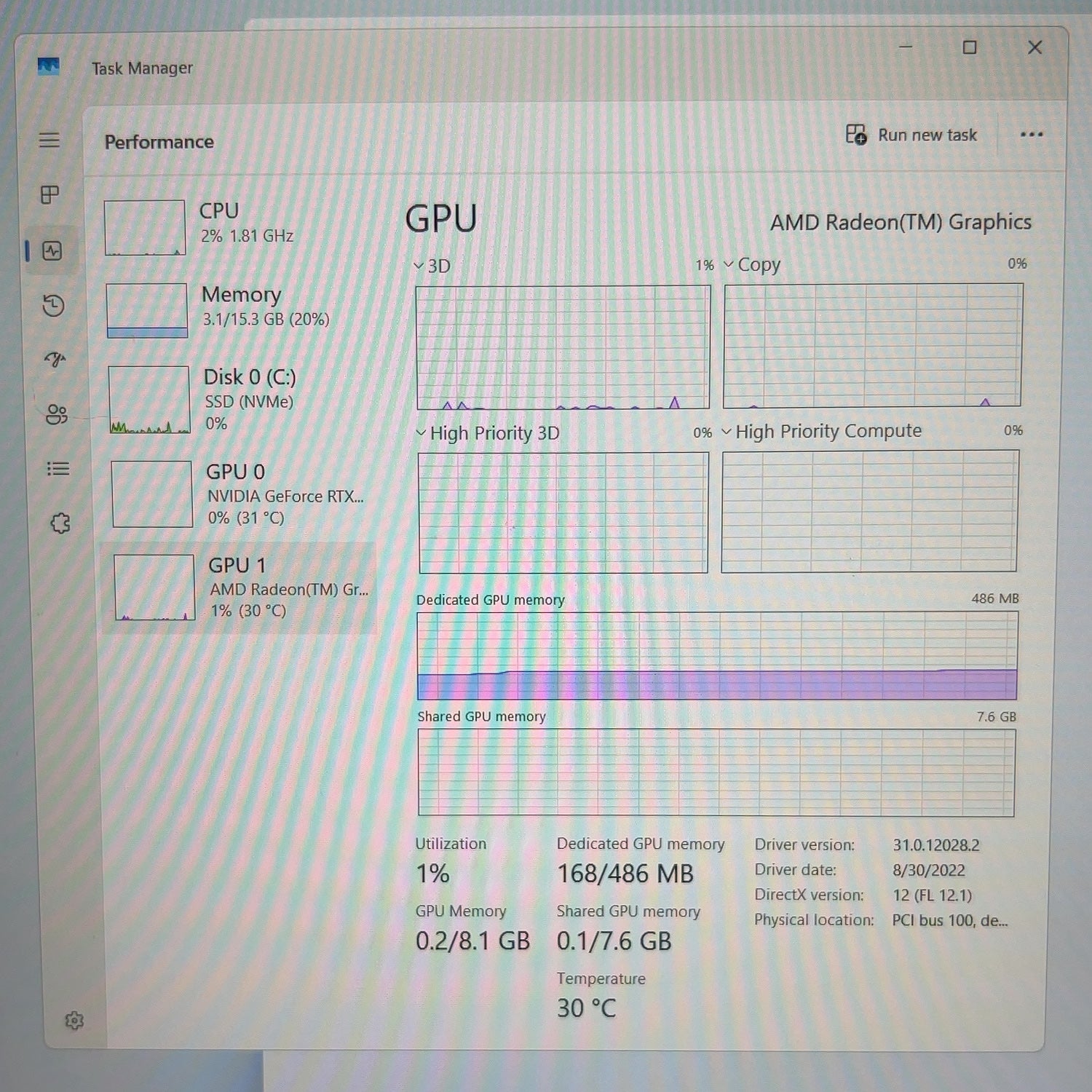Open the three-dots more options menu
Screen dimensions: 1092x1092
[1032, 135]
